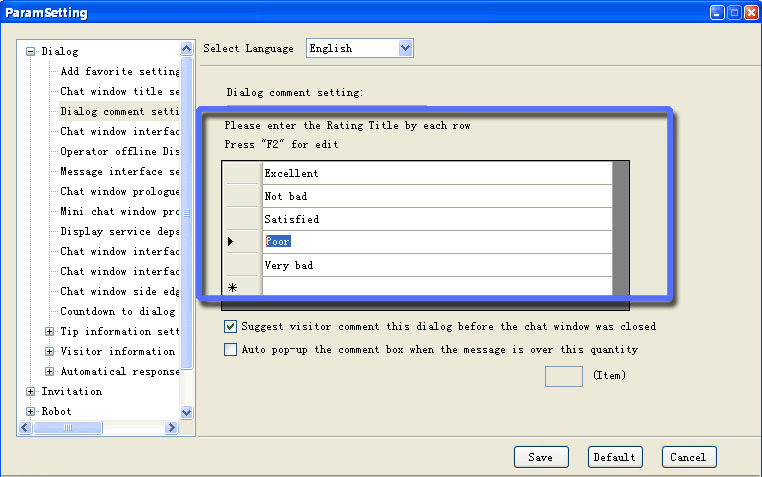Select Robot in the tree
The image size is (762, 477).
click(x=56, y=411)
